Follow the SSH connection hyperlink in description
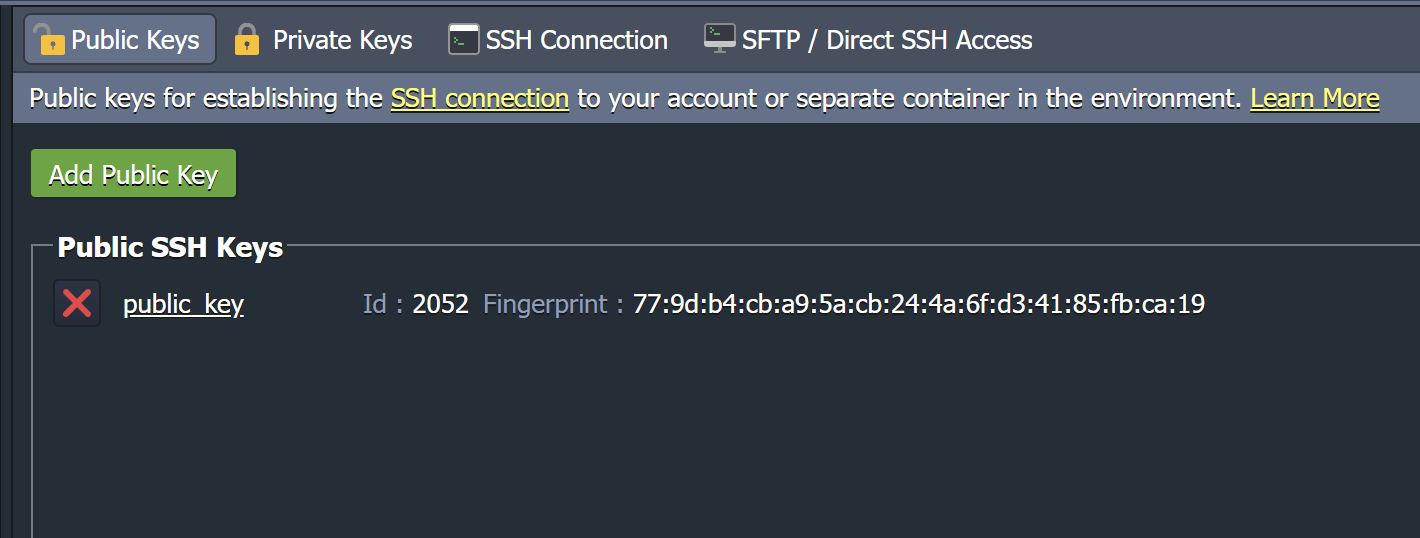 480,98
